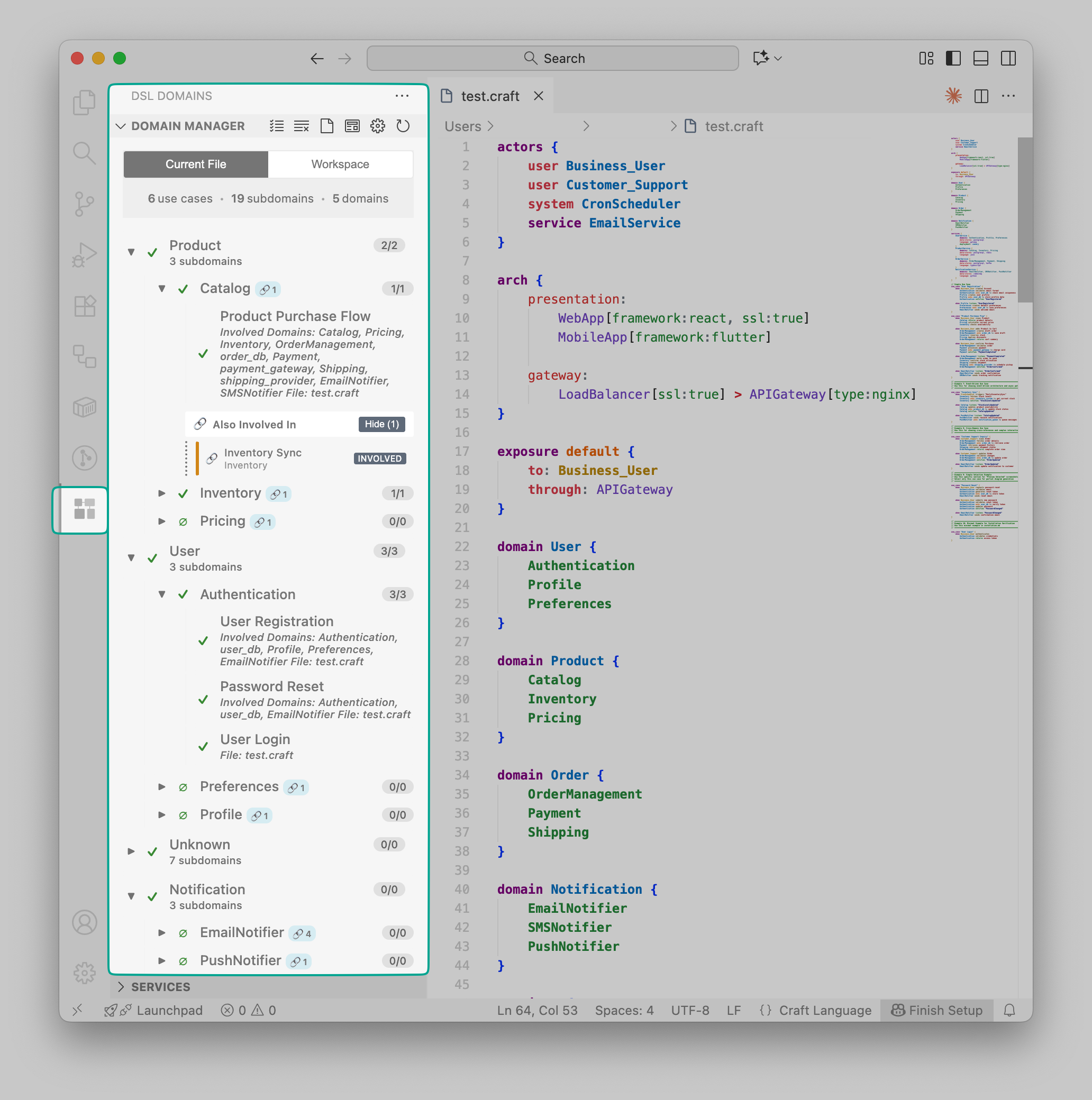Collapse the Catalog subdomain
1092x1100 pixels.
(162, 289)
